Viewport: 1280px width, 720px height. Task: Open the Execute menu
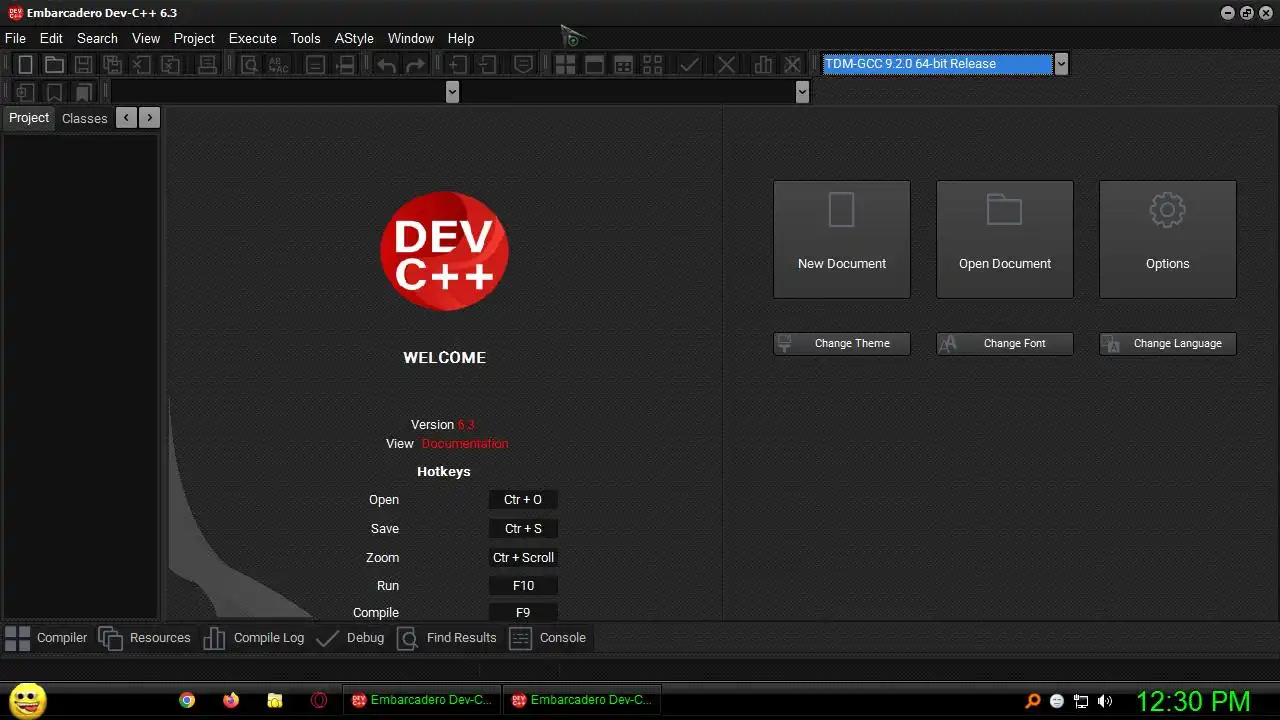pyautogui.click(x=253, y=38)
